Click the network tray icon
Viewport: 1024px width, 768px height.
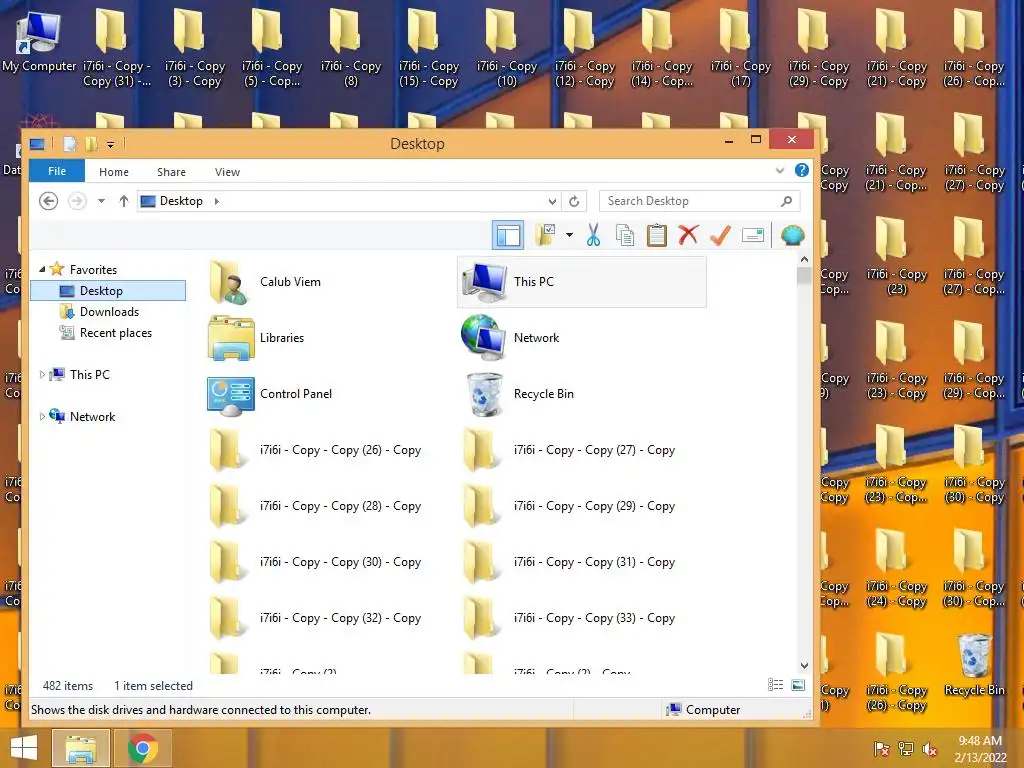(x=906, y=749)
